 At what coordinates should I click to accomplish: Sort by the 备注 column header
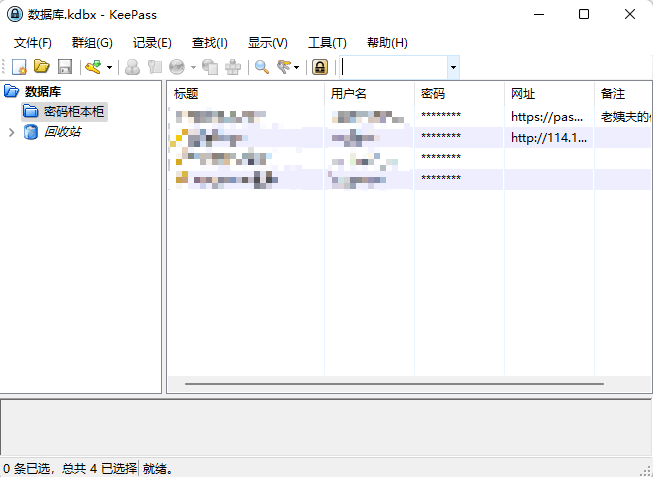point(623,93)
